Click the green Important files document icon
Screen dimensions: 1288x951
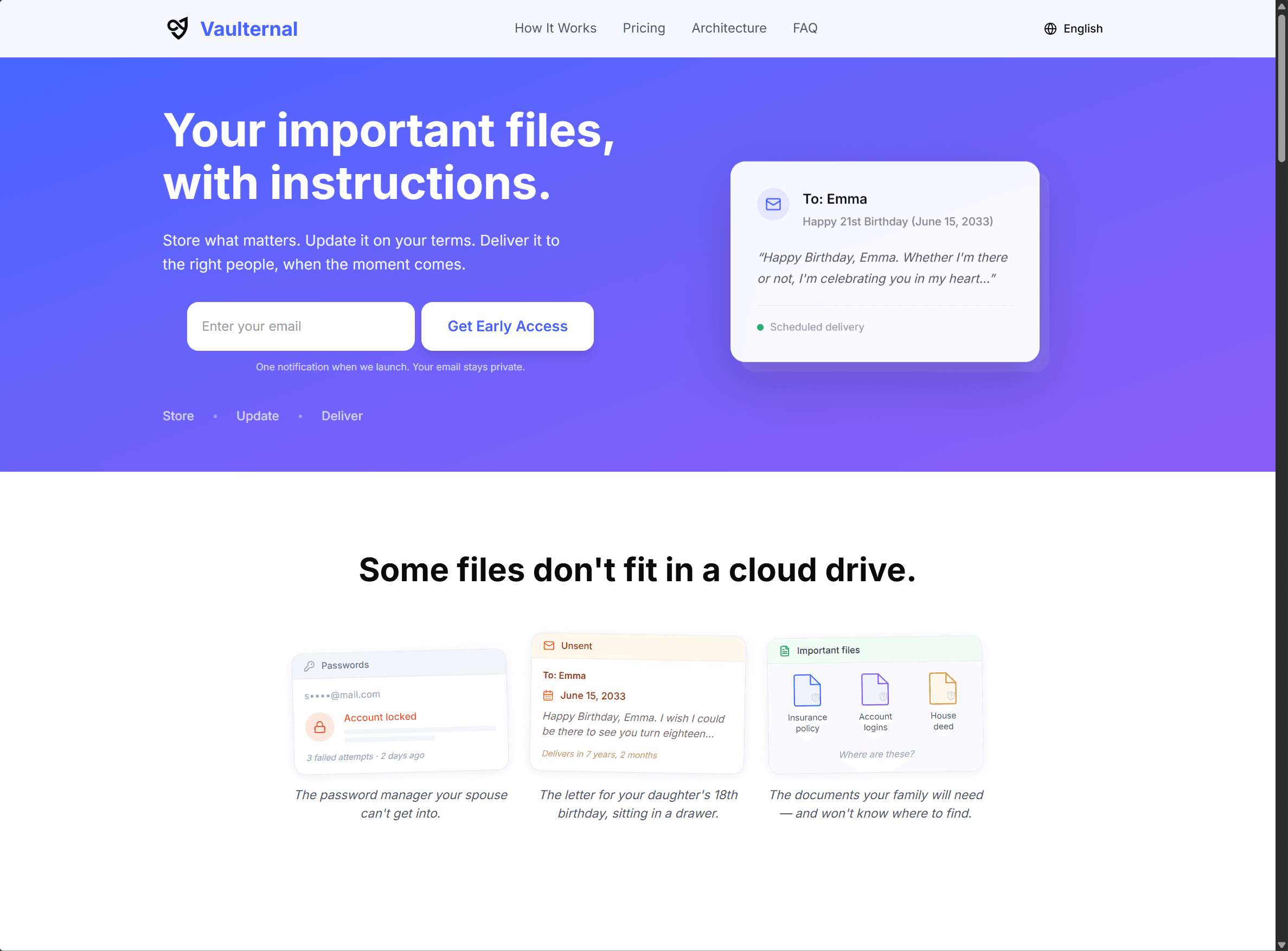click(784, 651)
